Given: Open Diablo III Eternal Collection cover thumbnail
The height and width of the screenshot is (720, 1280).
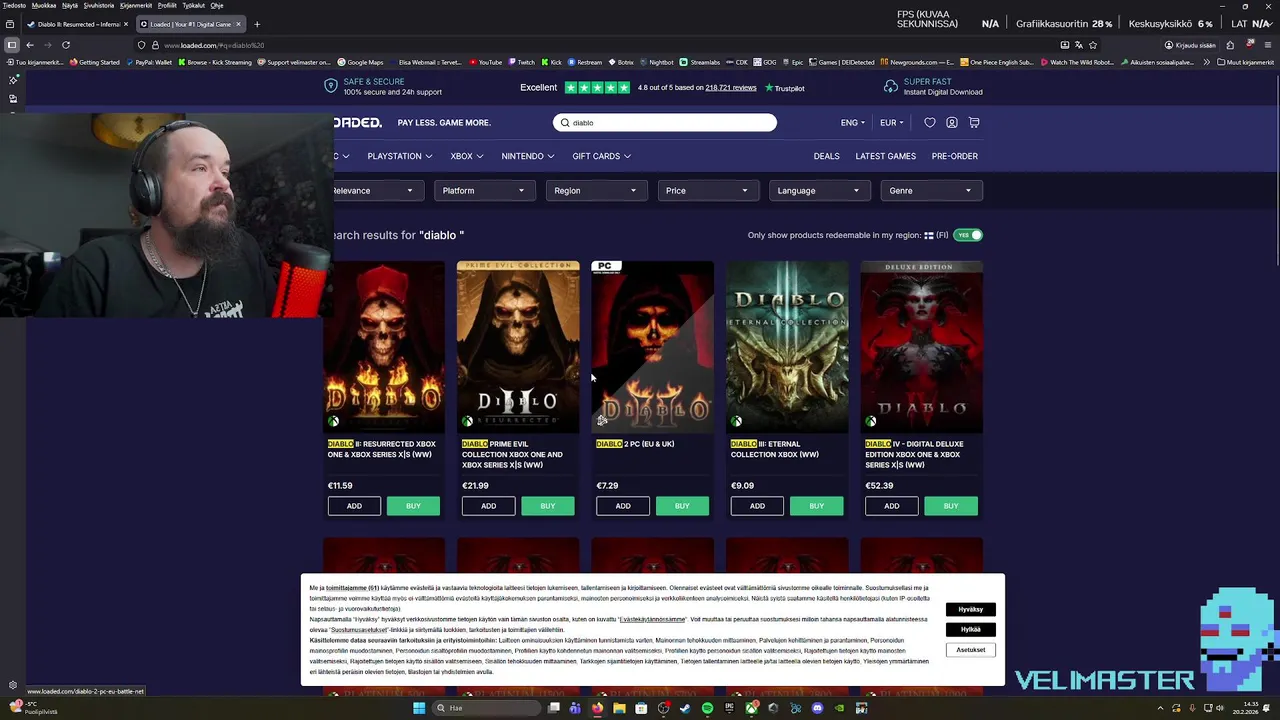Looking at the screenshot, I should tap(787, 347).
